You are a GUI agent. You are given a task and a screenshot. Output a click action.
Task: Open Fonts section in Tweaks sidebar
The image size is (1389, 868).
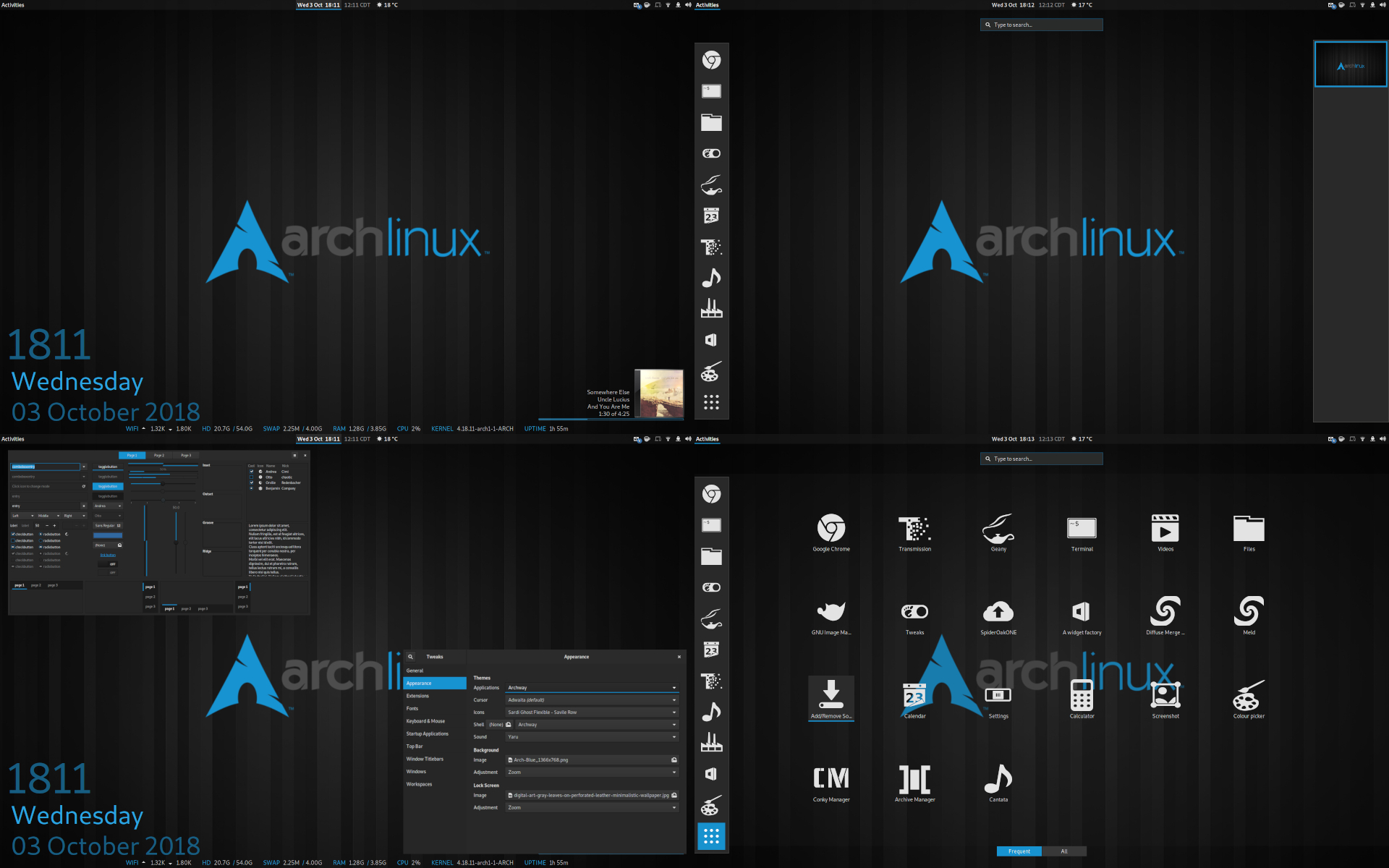(x=434, y=709)
